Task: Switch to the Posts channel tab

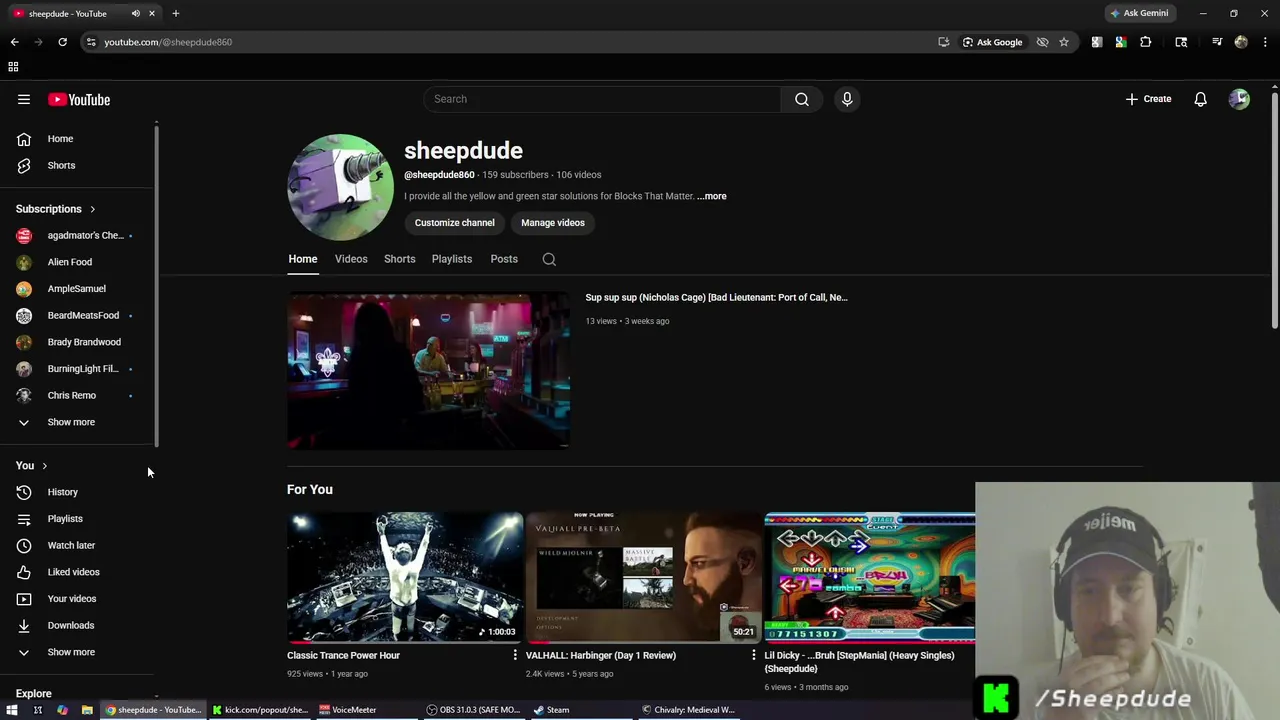Action: 504,259
